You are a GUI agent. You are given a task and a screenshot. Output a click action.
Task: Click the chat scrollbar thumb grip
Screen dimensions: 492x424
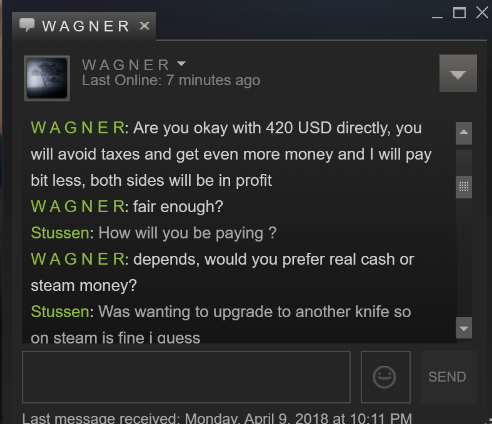click(464, 187)
